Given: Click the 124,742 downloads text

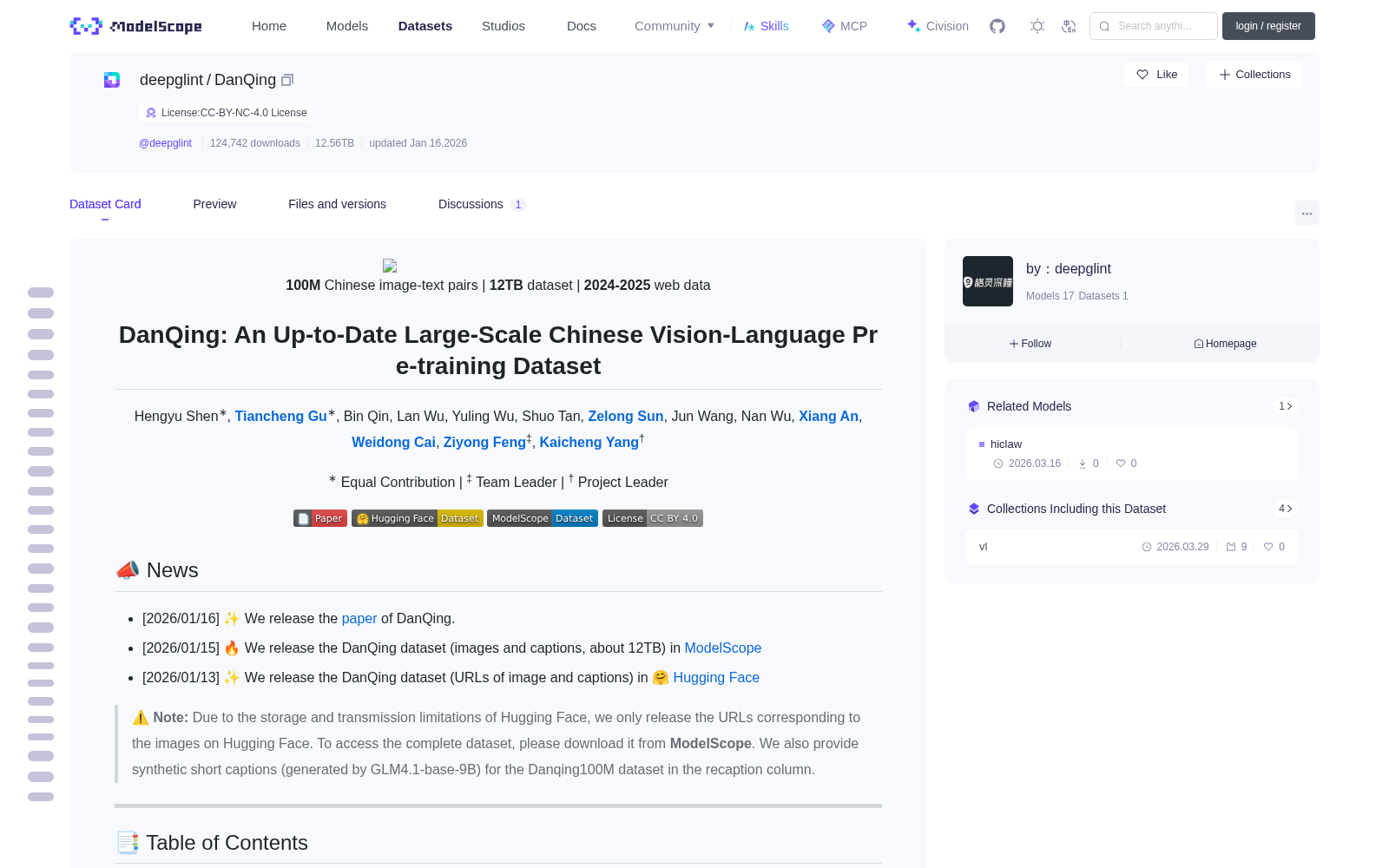Looking at the screenshot, I should pos(255,143).
